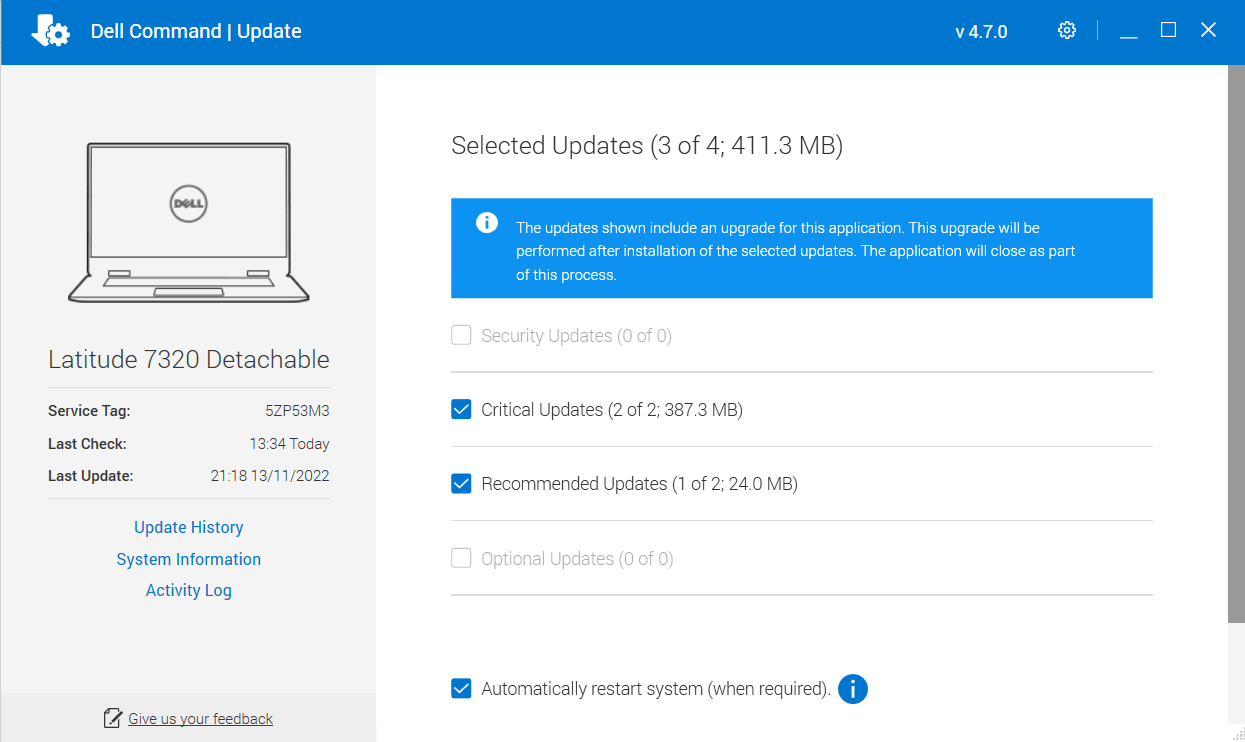Disable Automatically restart system checkbox

tap(461, 688)
